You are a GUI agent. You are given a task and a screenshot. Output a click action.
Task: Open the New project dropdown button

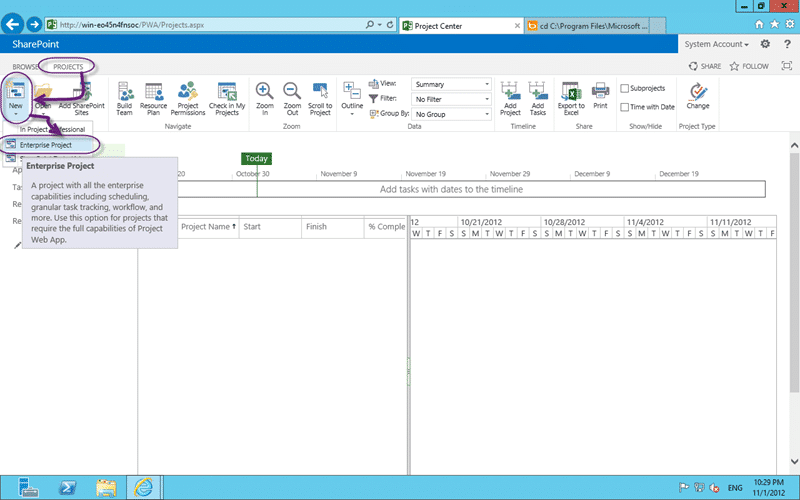click(x=16, y=99)
